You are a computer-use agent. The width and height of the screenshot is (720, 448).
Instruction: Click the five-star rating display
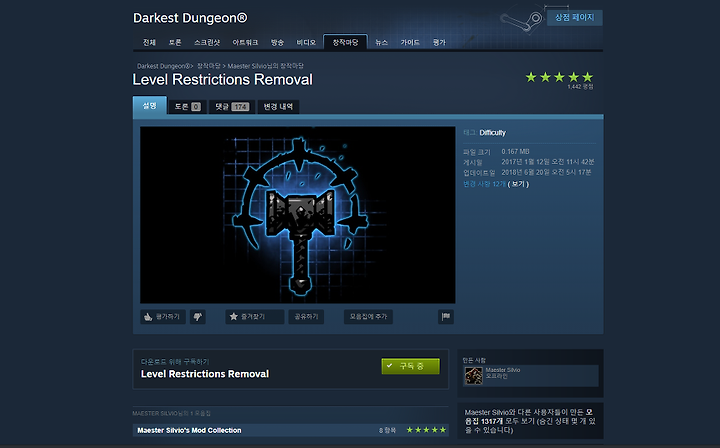point(559,77)
